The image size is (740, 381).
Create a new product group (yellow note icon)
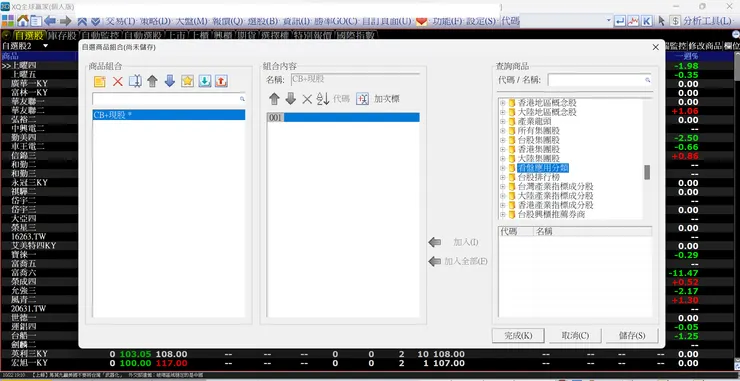click(x=100, y=81)
